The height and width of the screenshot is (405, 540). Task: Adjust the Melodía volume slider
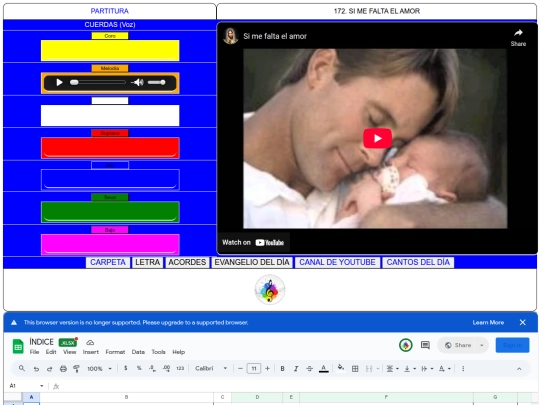157,83
